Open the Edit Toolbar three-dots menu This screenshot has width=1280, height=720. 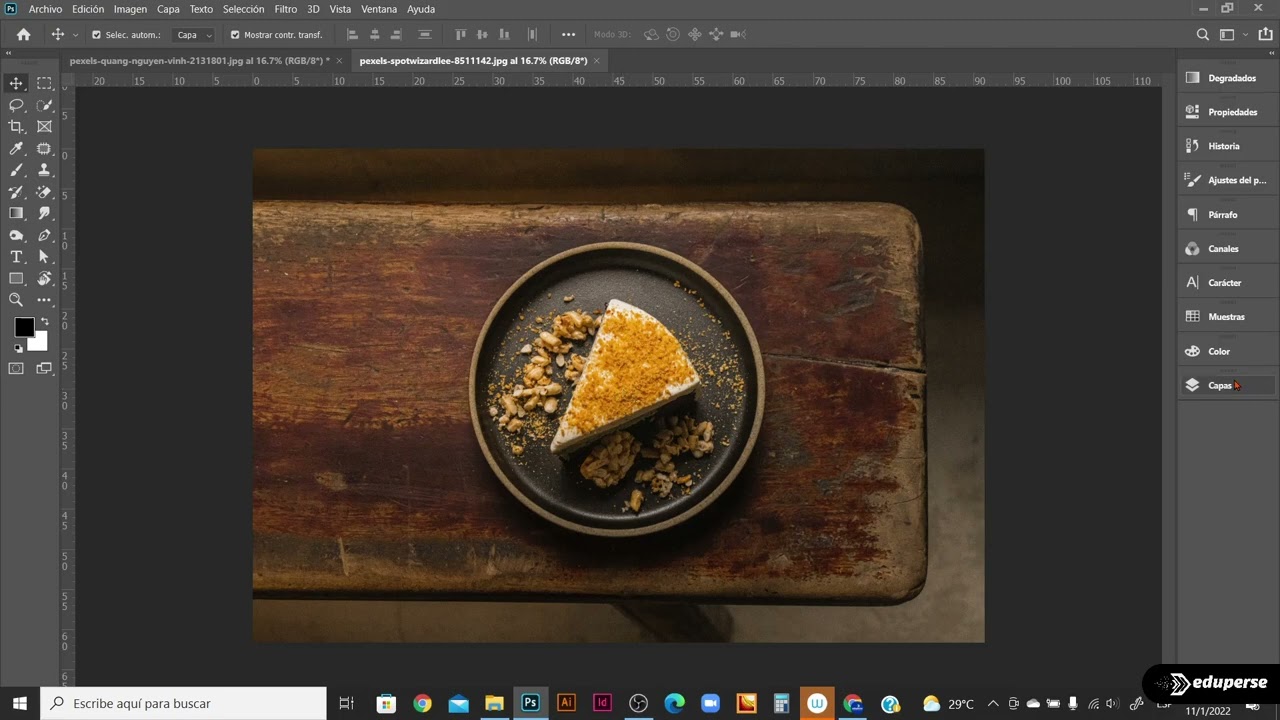tap(44, 300)
